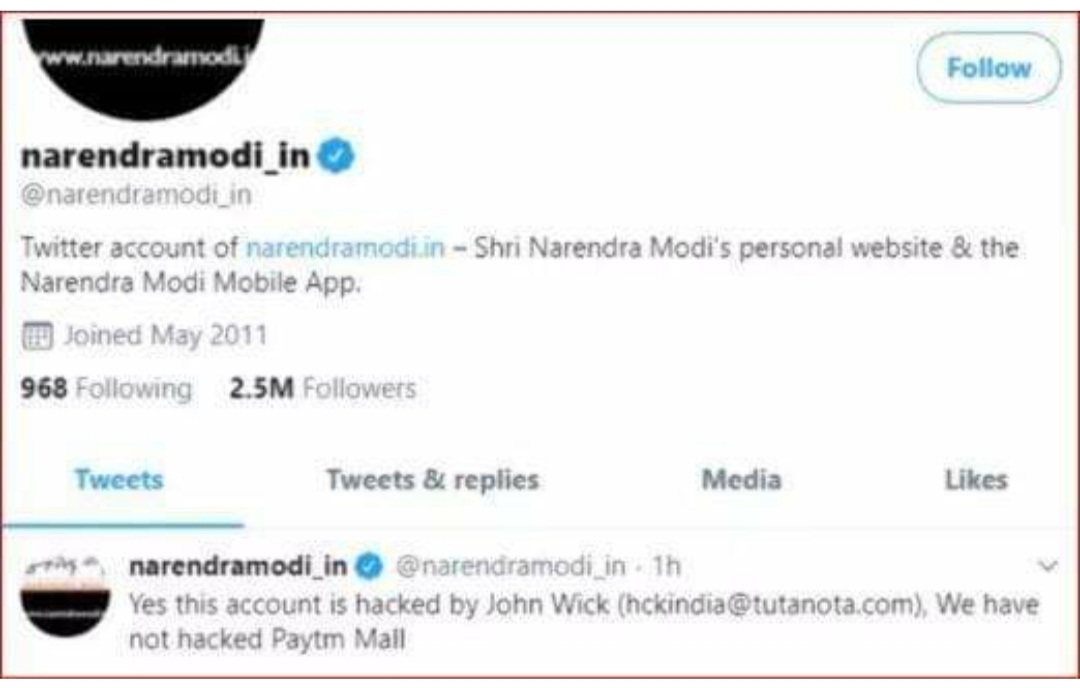Click the tweet's 1h timestamp
The height and width of the screenshot is (688, 1080).
pyautogui.click(x=666, y=567)
